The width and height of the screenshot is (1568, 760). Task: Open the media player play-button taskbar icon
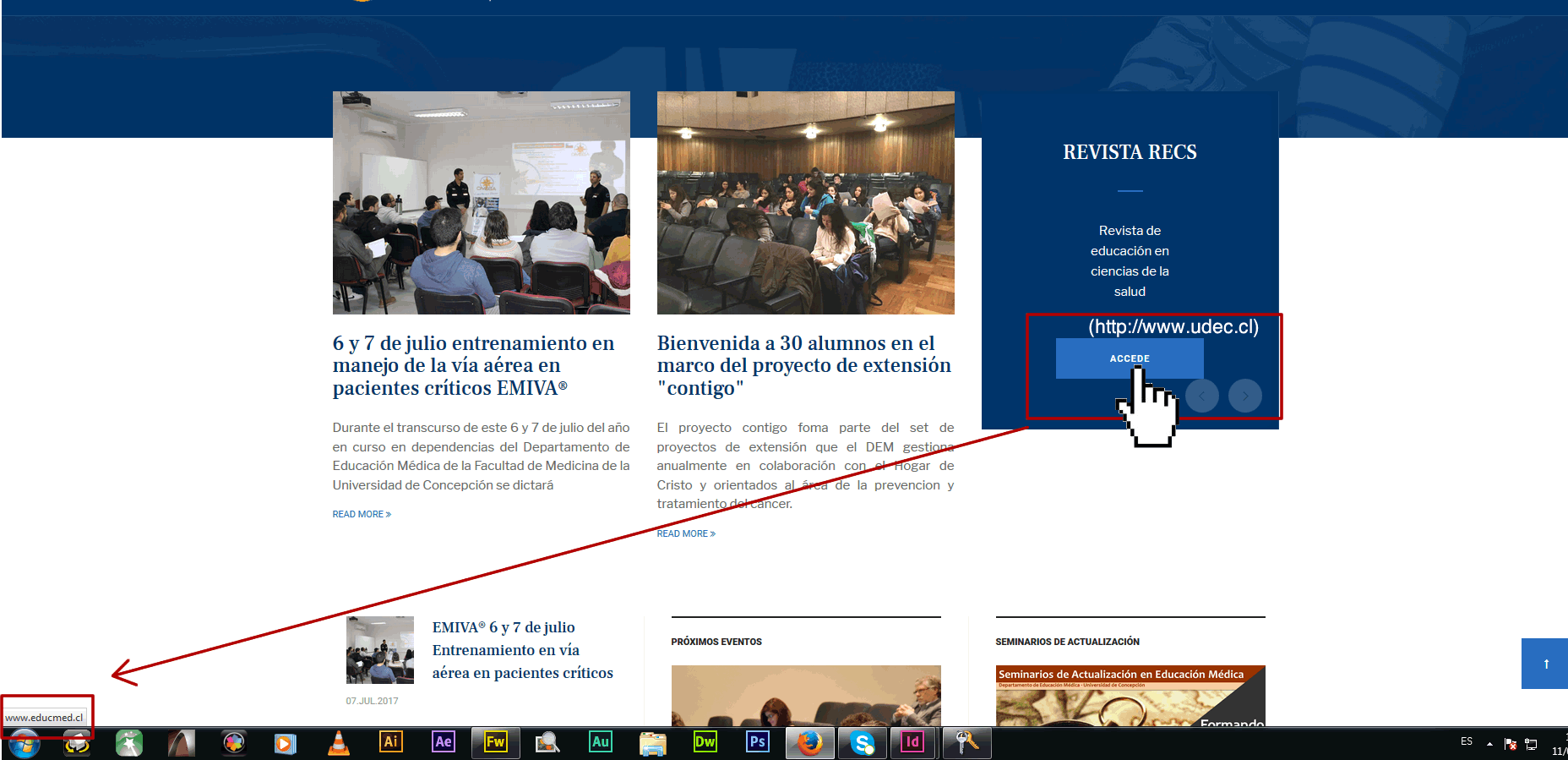click(x=286, y=742)
